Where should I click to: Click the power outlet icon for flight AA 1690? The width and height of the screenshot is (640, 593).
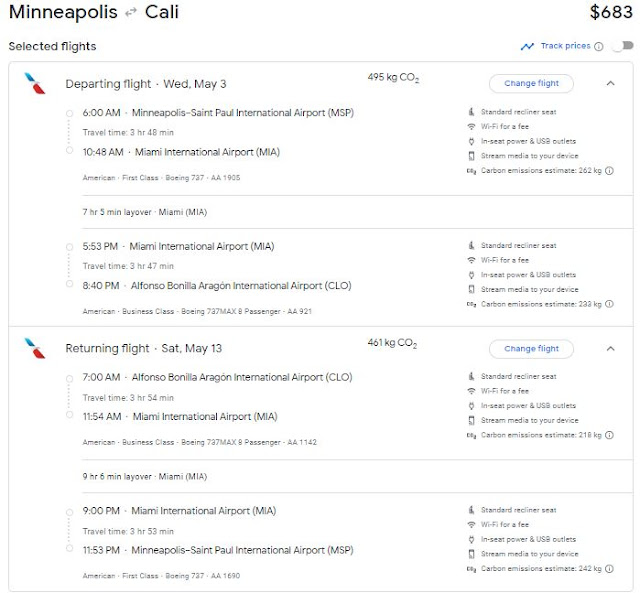coord(471,539)
